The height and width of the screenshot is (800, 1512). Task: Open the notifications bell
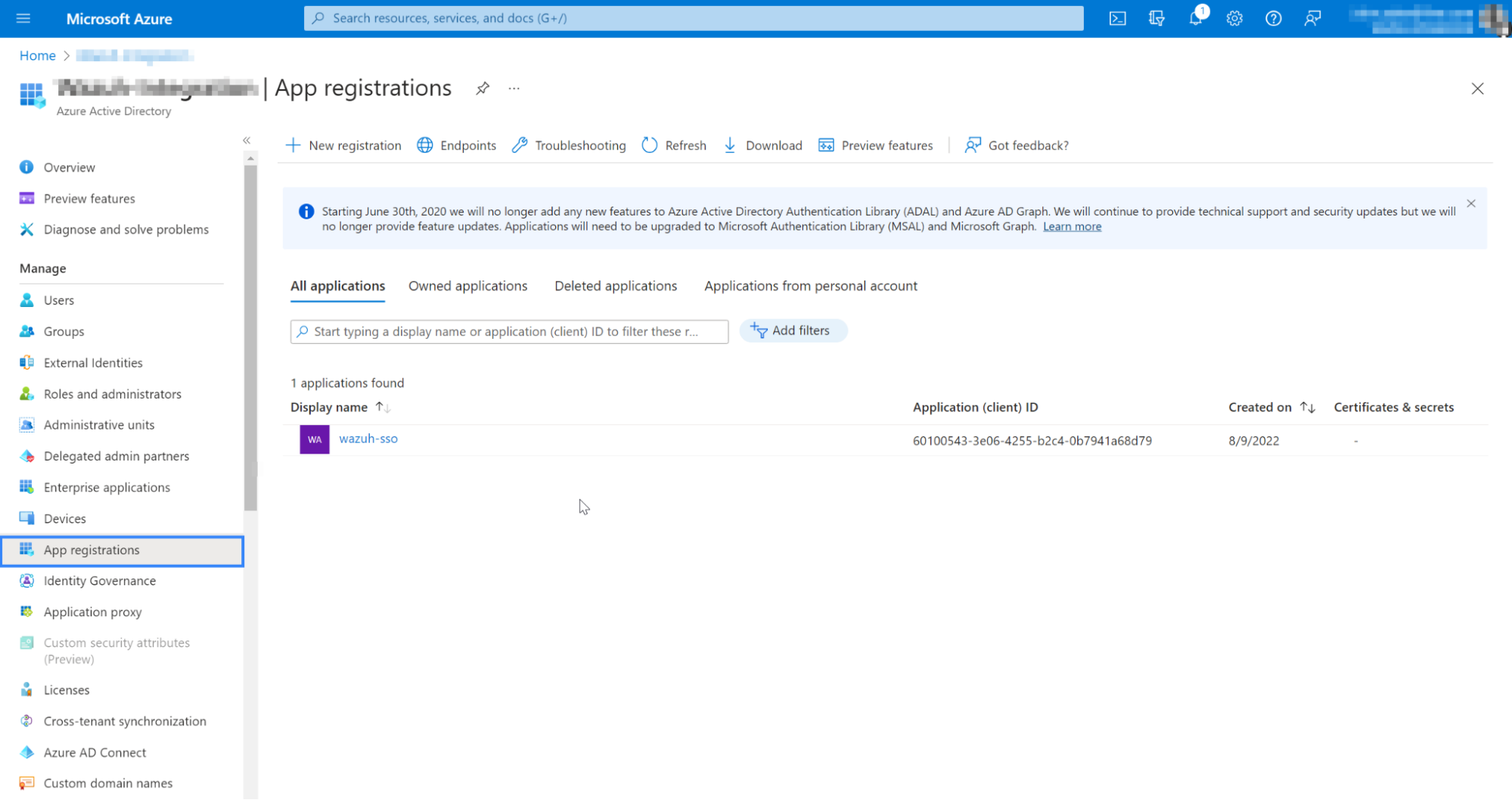[x=1196, y=18]
